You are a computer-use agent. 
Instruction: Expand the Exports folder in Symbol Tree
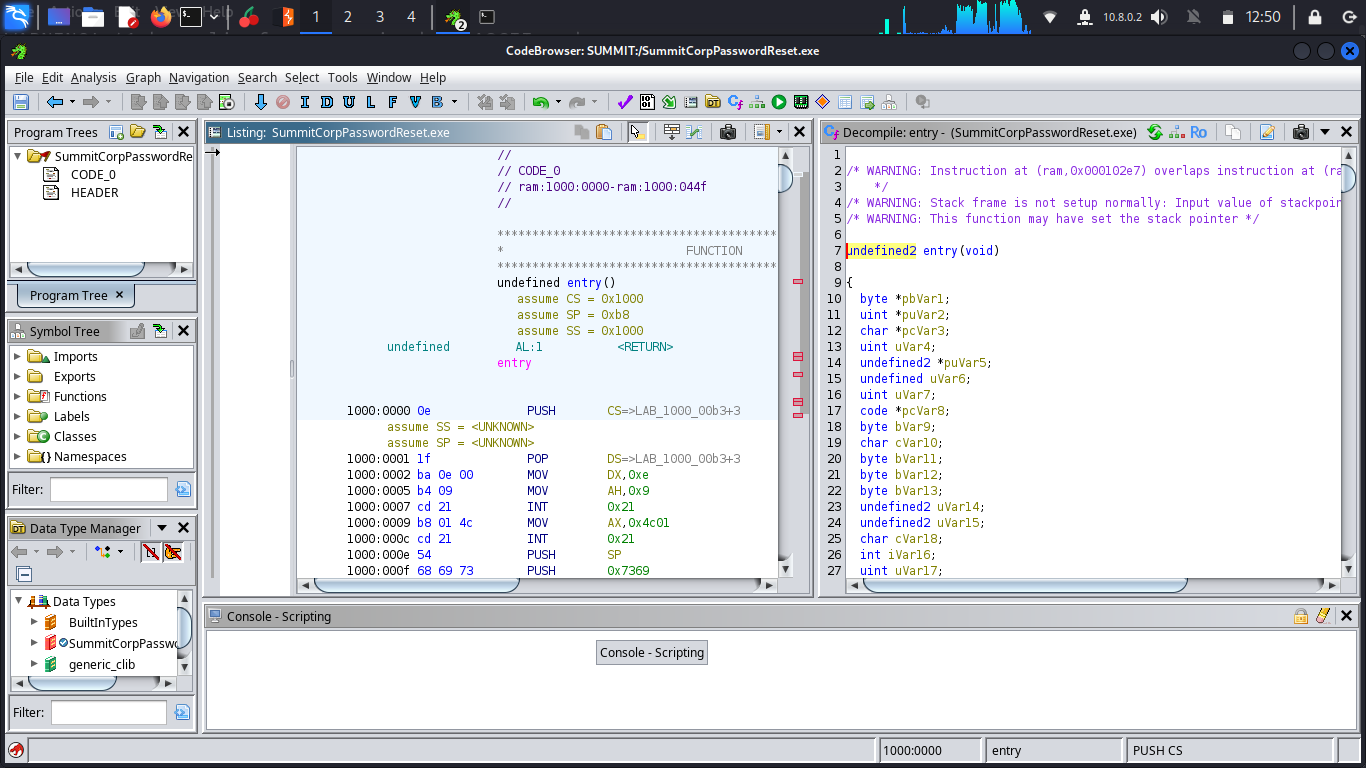coord(17,376)
